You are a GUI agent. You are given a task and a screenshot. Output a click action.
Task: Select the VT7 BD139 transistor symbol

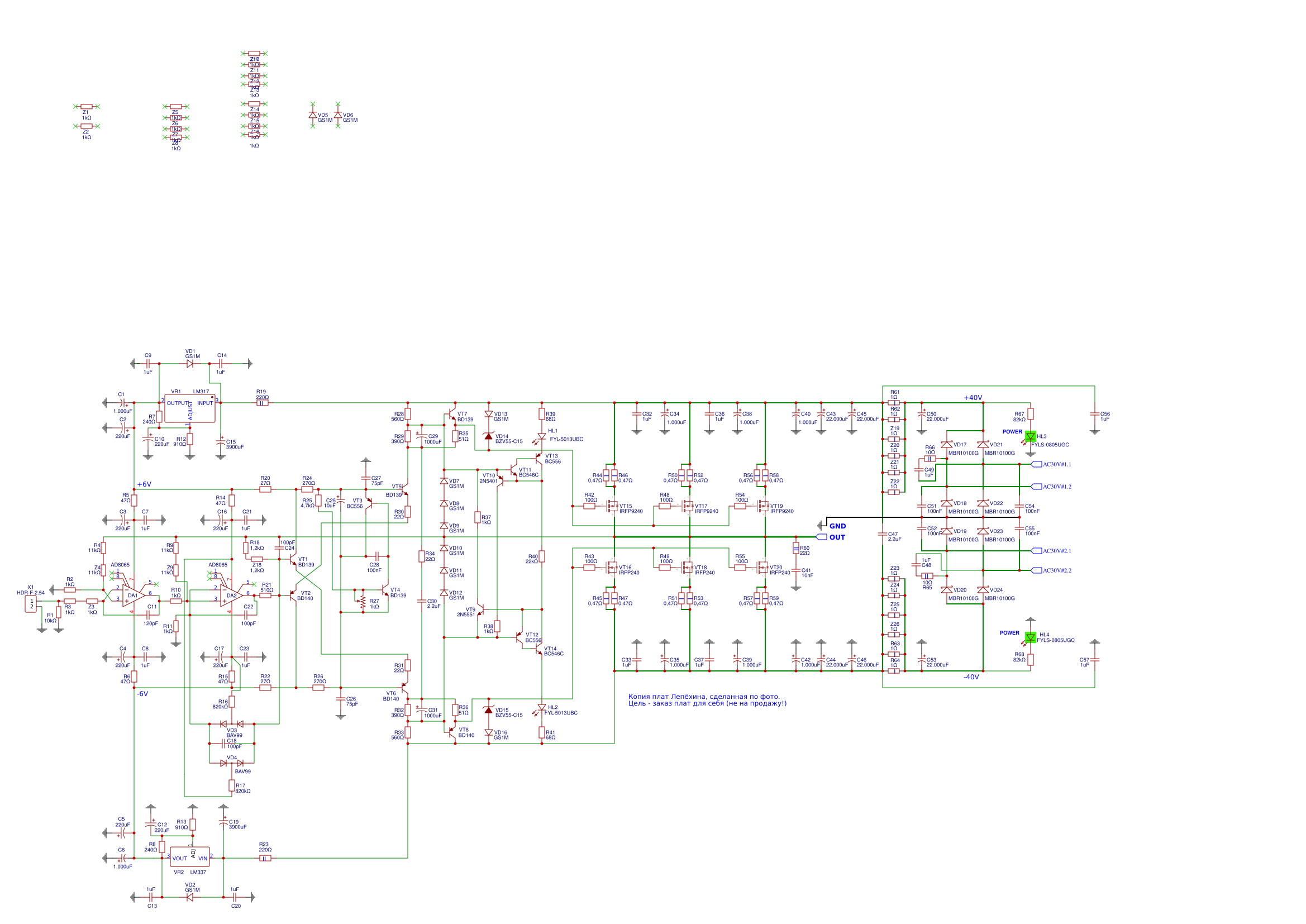[452, 414]
